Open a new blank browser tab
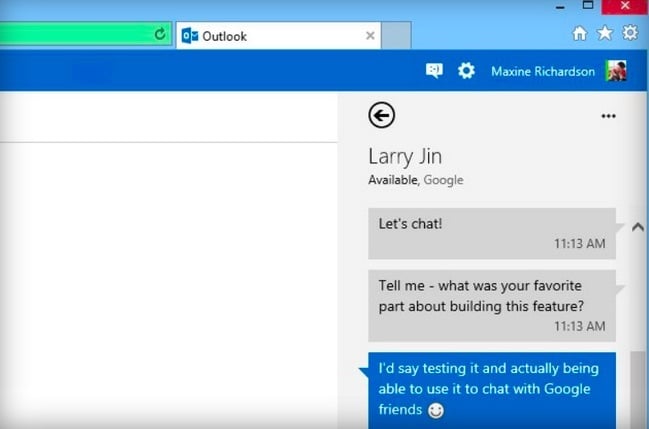Image resolution: width=649 pixels, height=429 pixels. (x=396, y=36)
